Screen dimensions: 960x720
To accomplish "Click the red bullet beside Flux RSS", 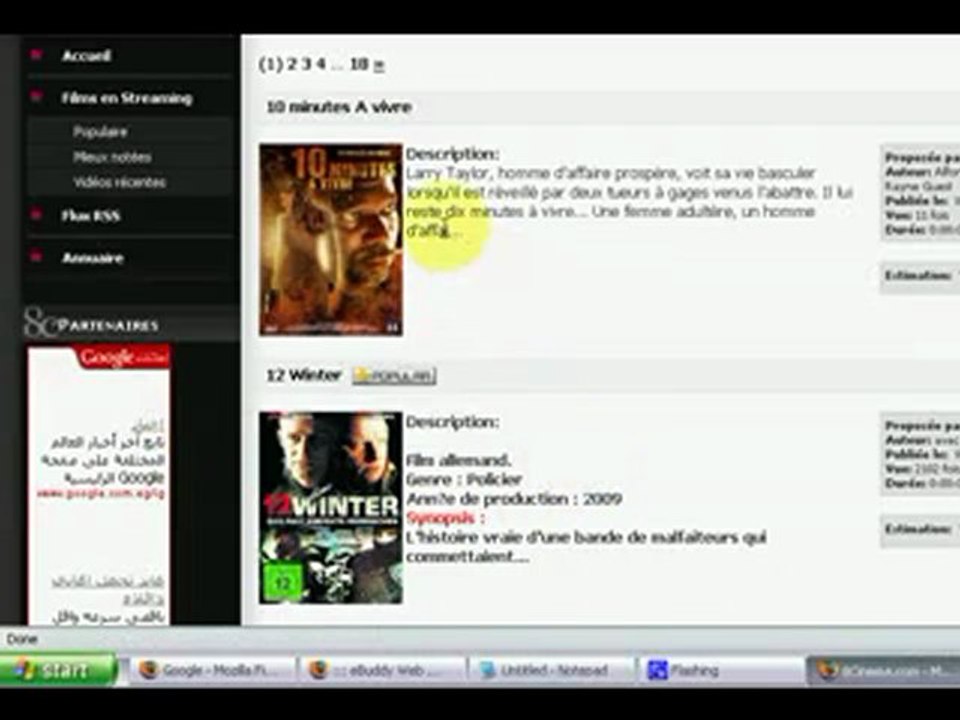I will 36,214.
